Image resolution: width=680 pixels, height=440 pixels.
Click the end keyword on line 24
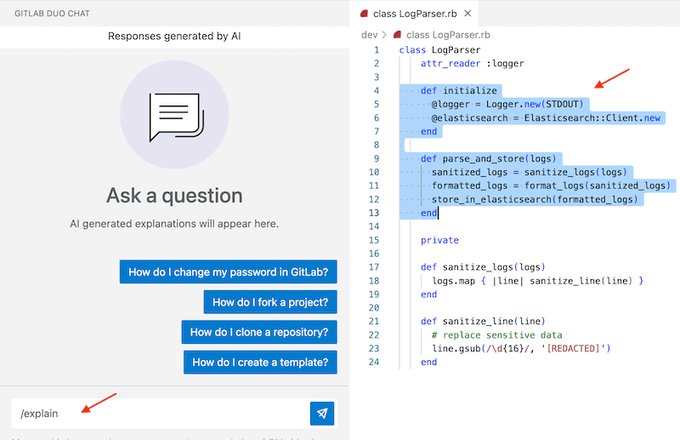click(428, 362)
